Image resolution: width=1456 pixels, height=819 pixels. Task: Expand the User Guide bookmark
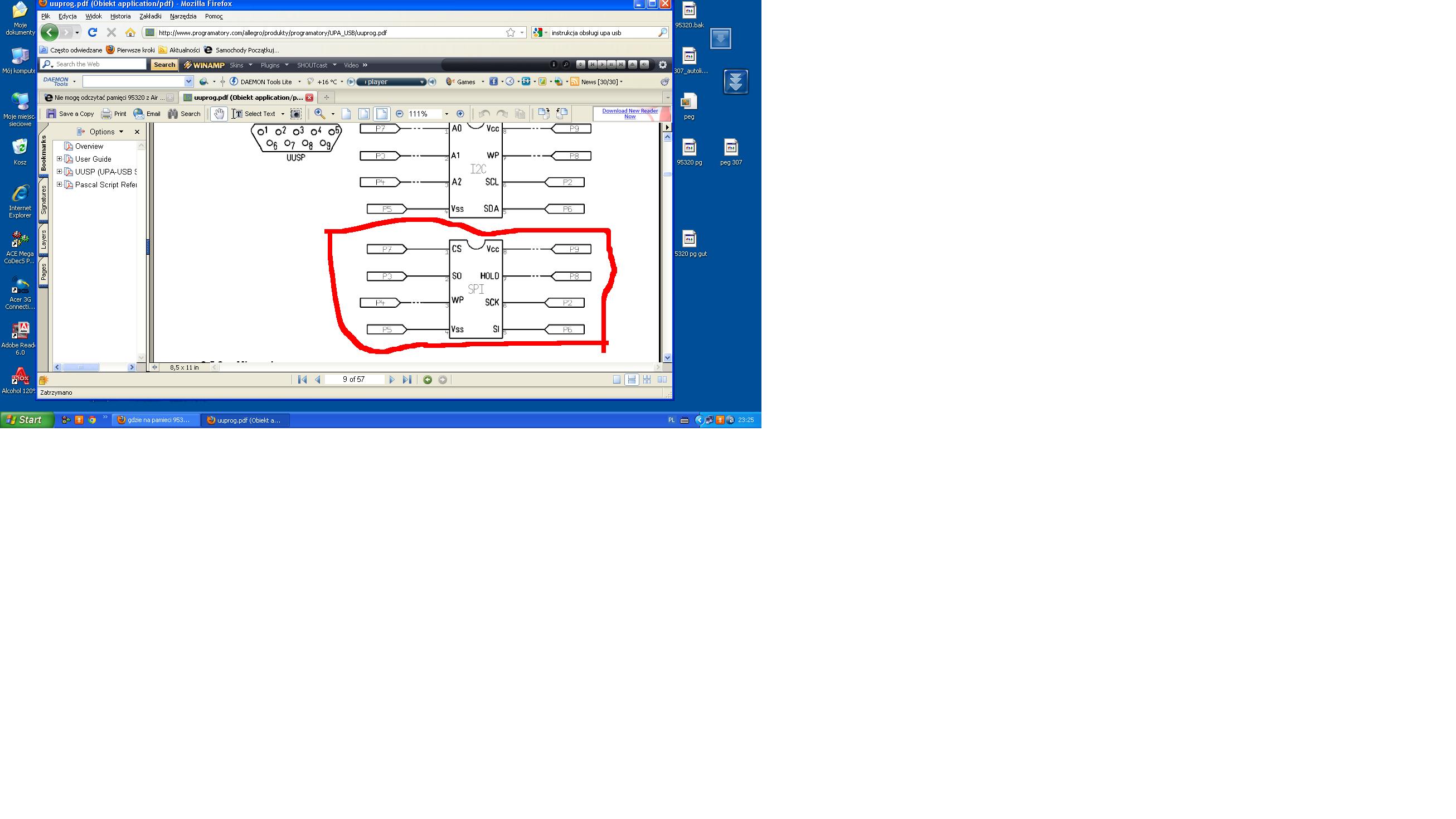point(59,159)
